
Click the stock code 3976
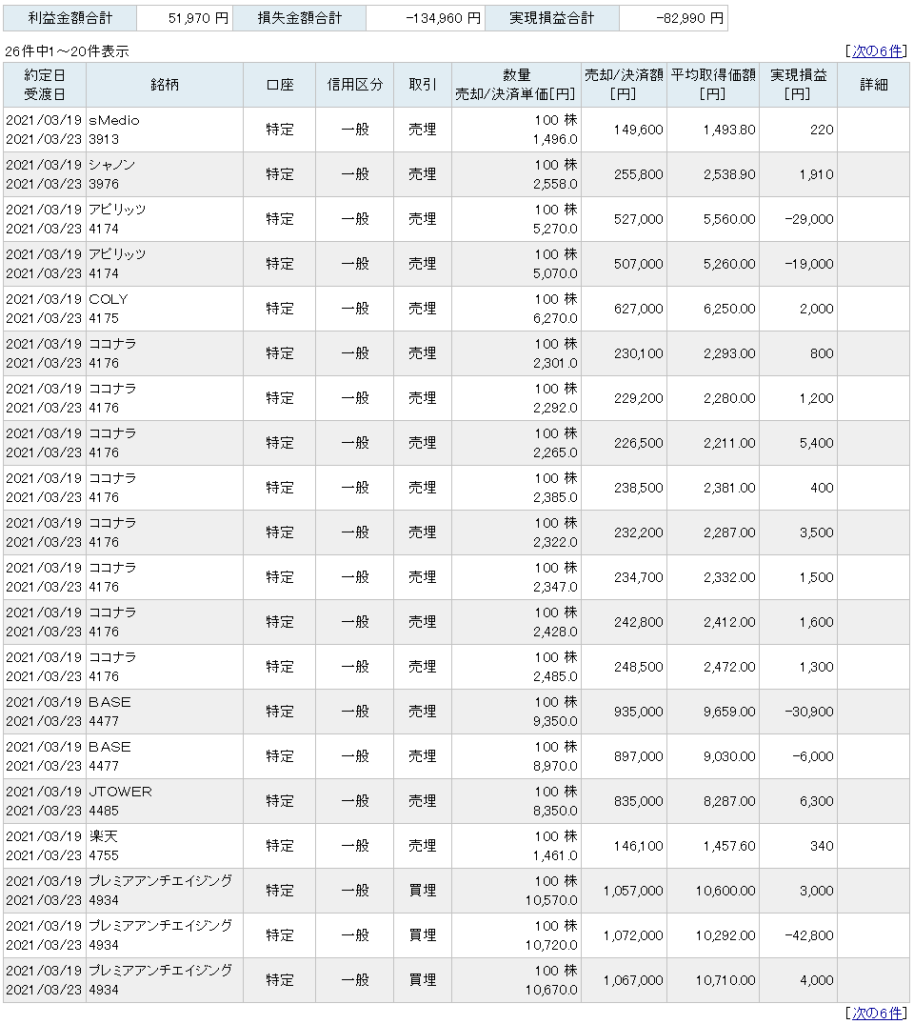click(x=104, y=184)
